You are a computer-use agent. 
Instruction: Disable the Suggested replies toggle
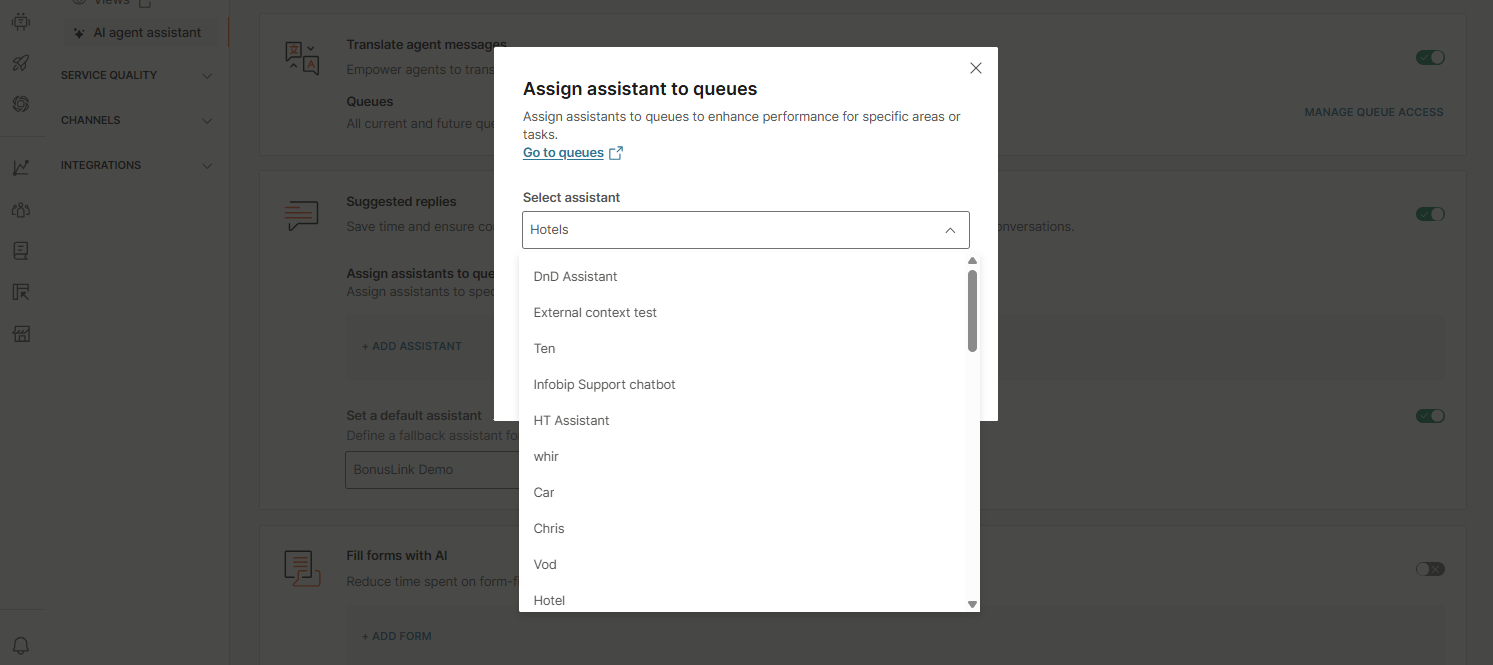click(1430, 214)
